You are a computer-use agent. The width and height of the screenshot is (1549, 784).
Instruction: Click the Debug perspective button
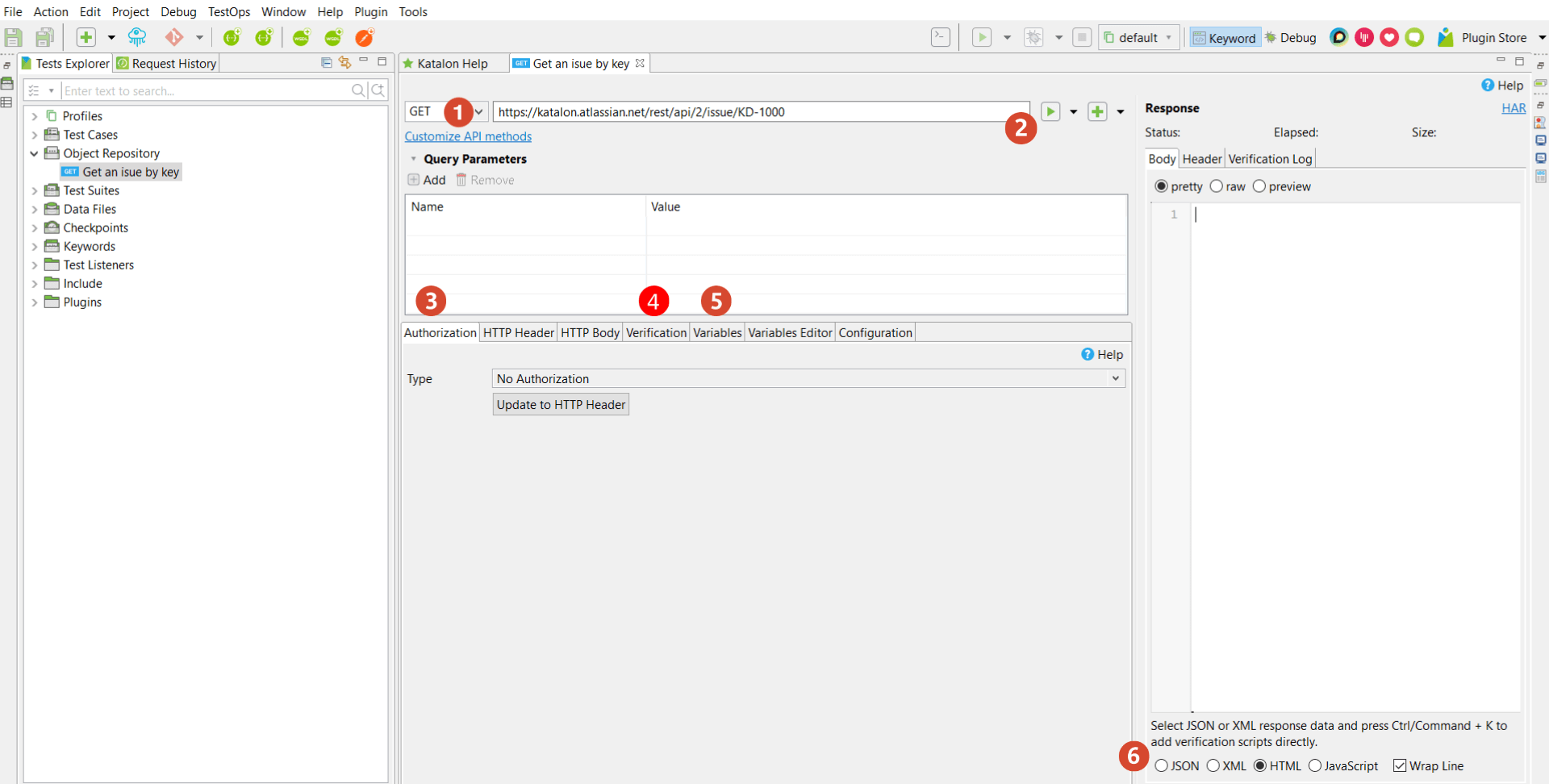click(x=1291, y=38)
